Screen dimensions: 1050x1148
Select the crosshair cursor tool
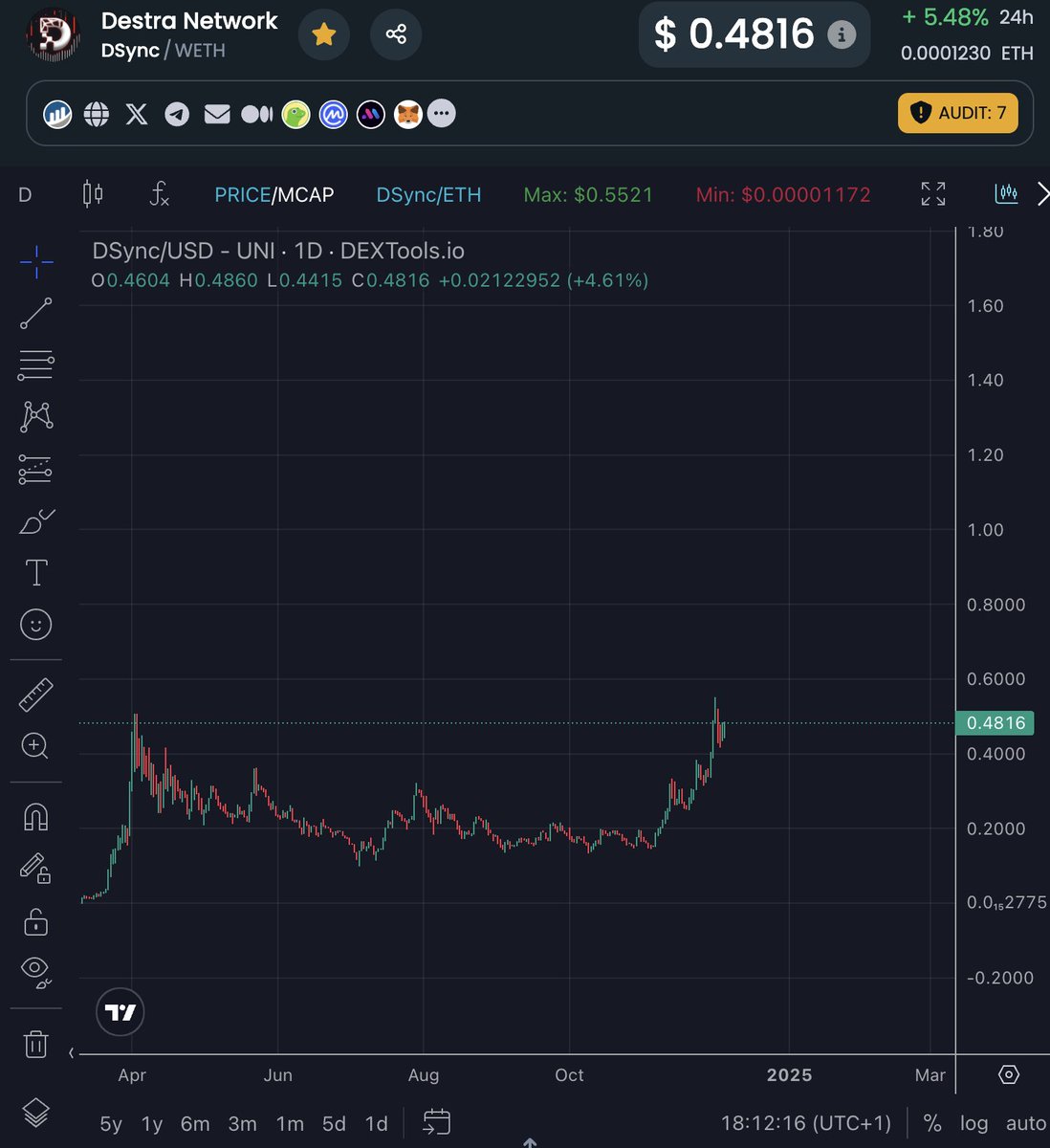point(36,260)
